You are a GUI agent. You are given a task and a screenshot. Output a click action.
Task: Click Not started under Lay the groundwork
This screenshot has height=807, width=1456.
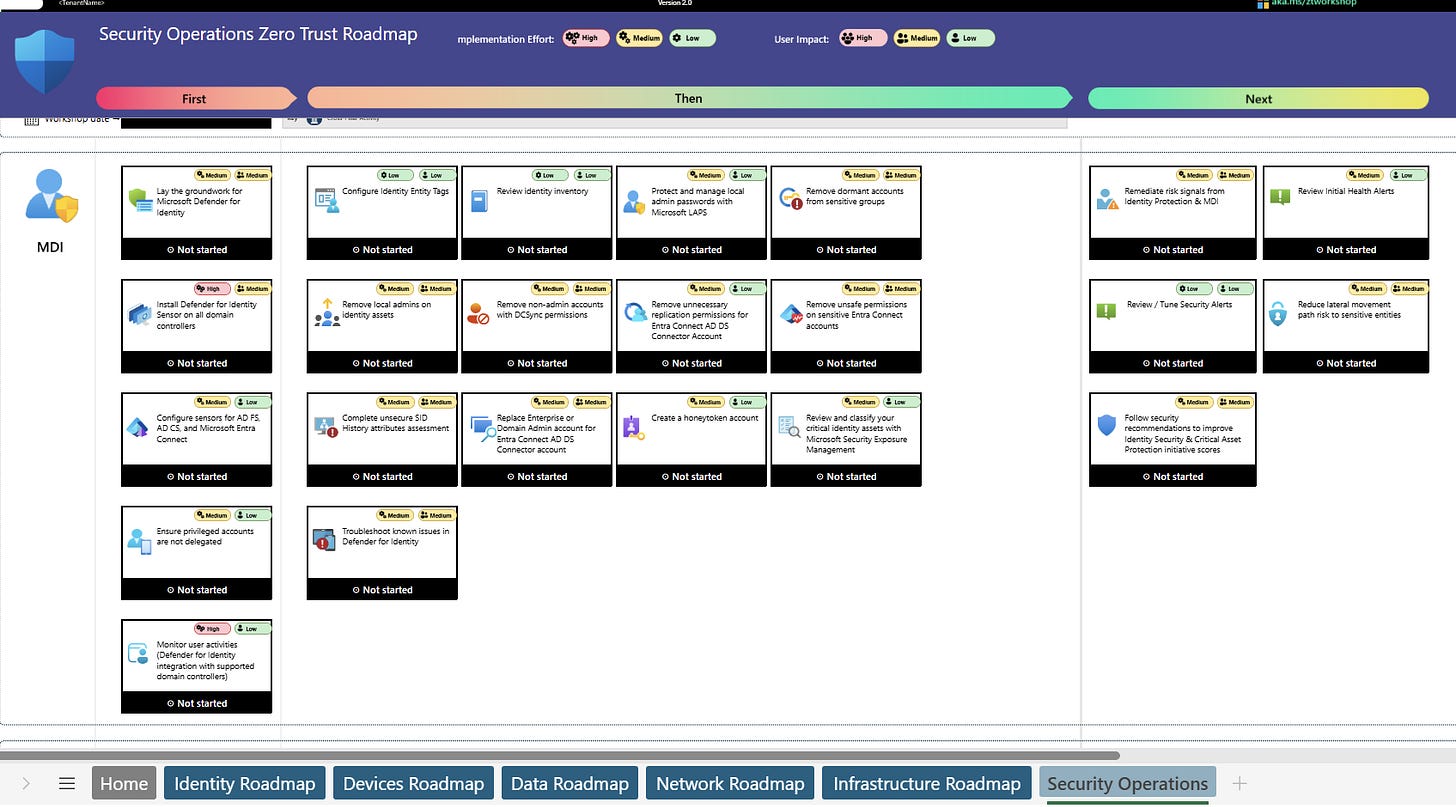tap(197, 250)
